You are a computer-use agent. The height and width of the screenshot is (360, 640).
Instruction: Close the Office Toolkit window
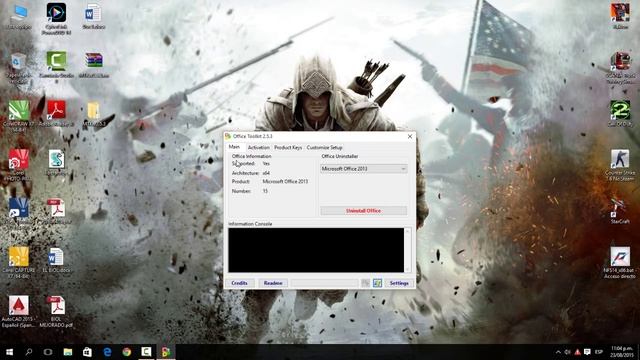point(410,136)
